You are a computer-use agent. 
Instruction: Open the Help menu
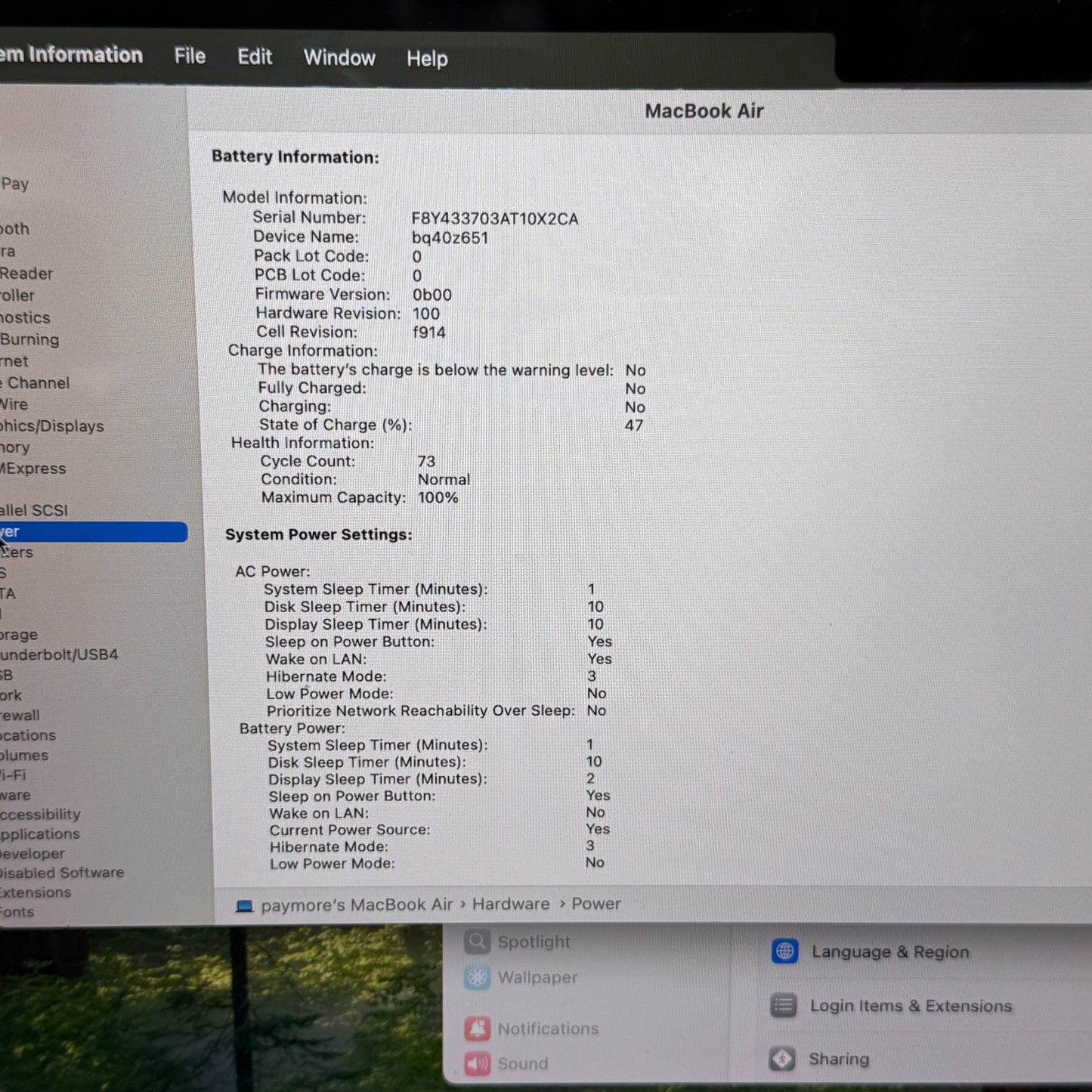click(x=427, y=59)
